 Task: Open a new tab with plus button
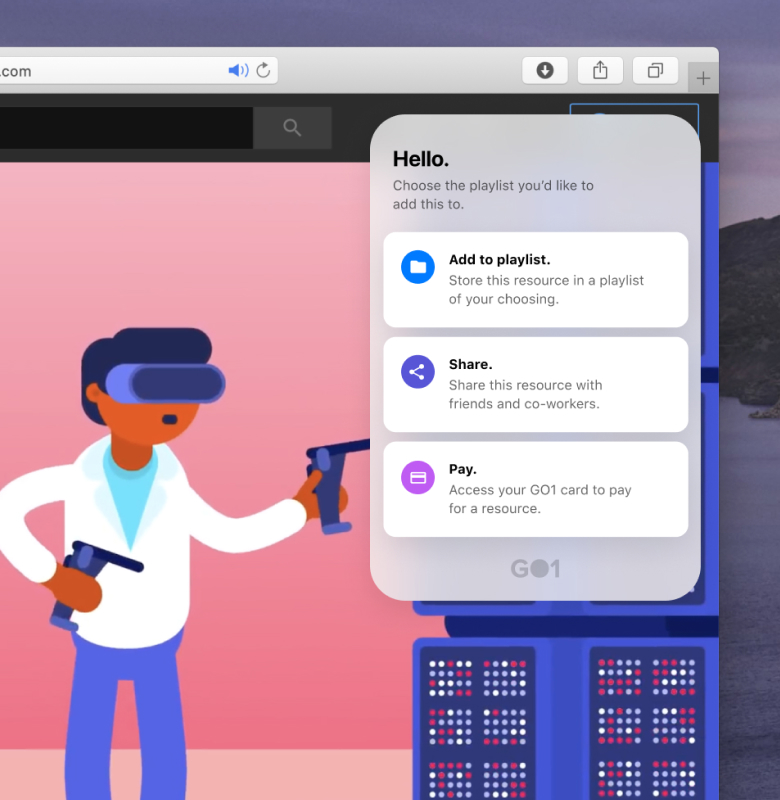703,78
